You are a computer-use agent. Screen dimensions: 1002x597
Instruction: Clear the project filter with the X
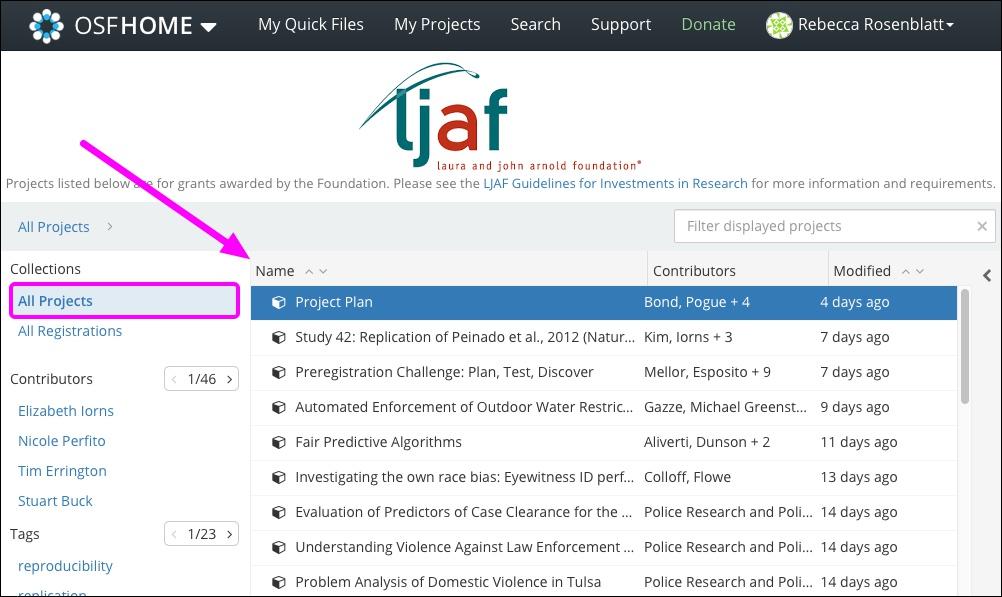pos(982,226)
